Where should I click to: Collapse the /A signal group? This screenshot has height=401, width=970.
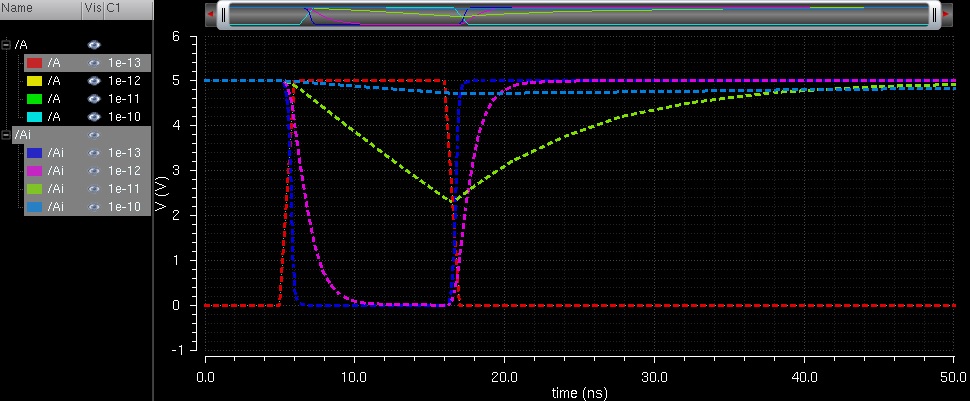click(x=7, y=45)
